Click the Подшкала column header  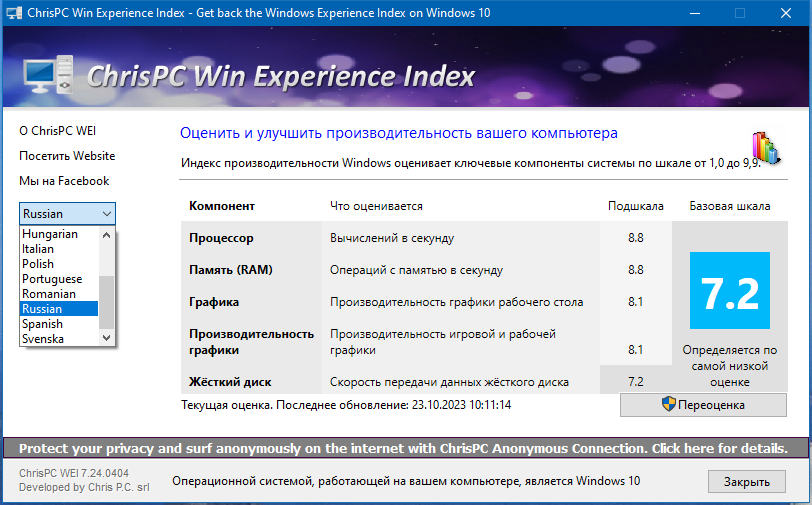point(635,206)
